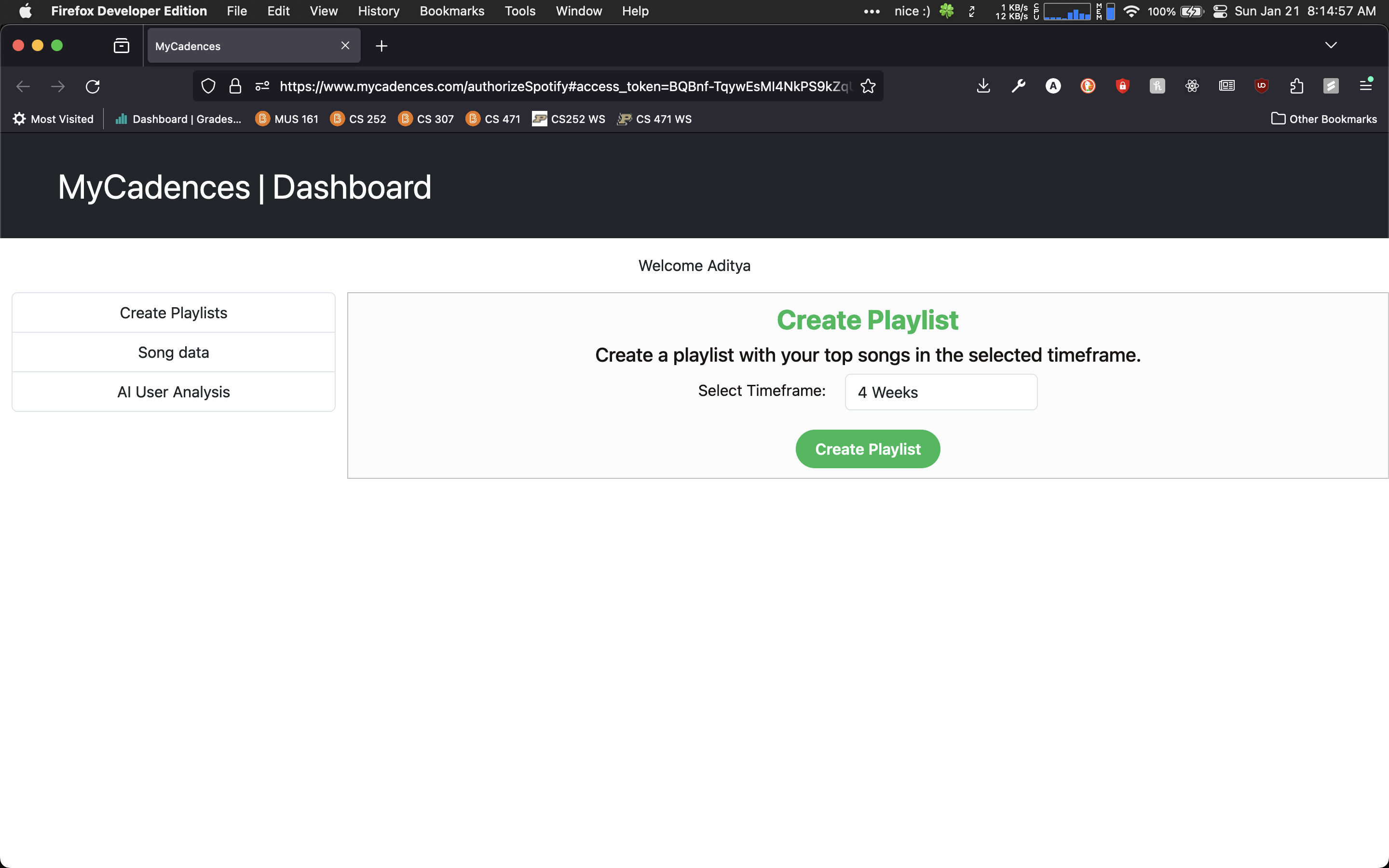Bookmark this page with the star icon
This screenshot has width=1389, height=868.
tap(868, 86)
